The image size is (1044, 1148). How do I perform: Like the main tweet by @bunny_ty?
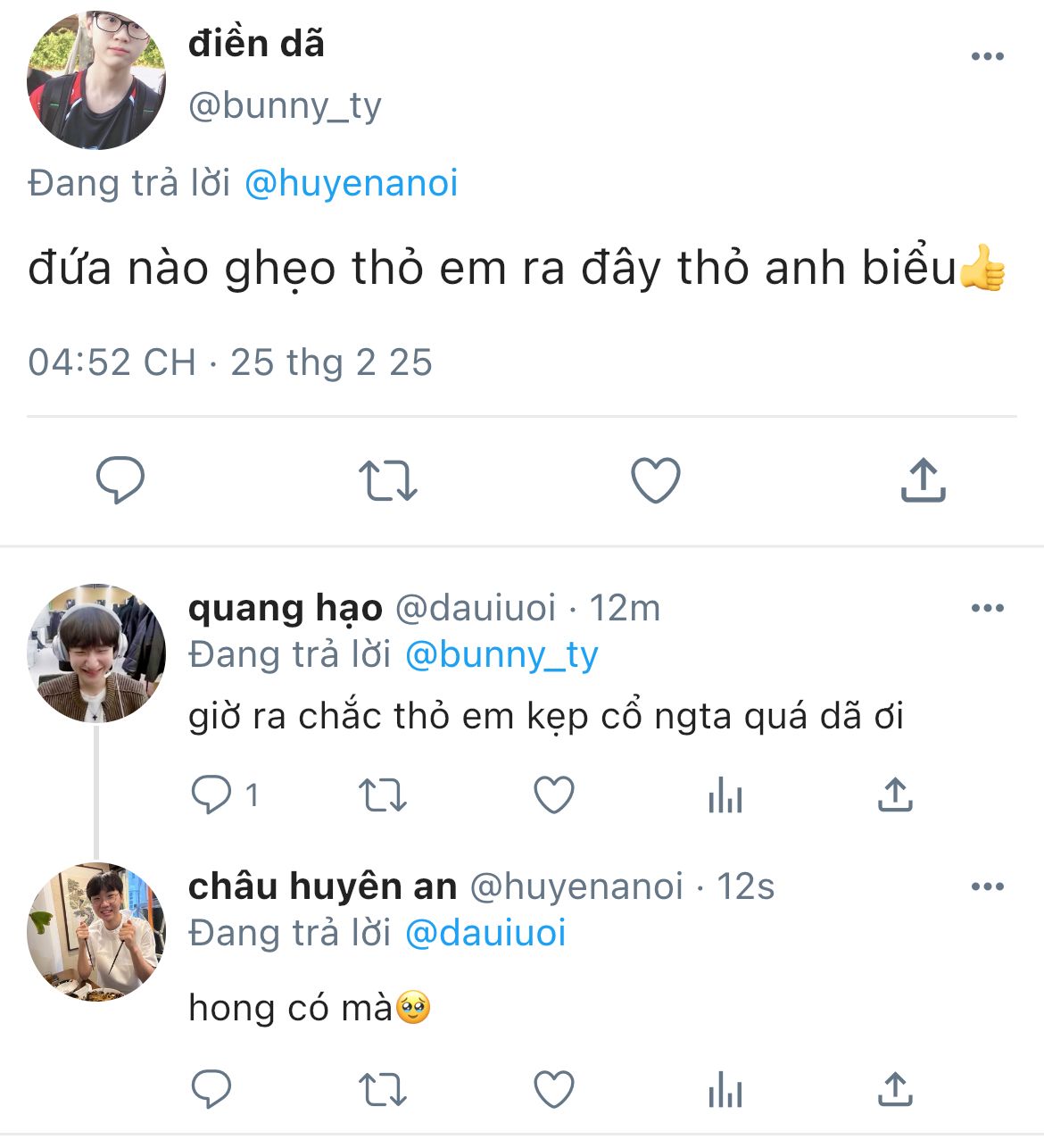click(x=656, y=480)
